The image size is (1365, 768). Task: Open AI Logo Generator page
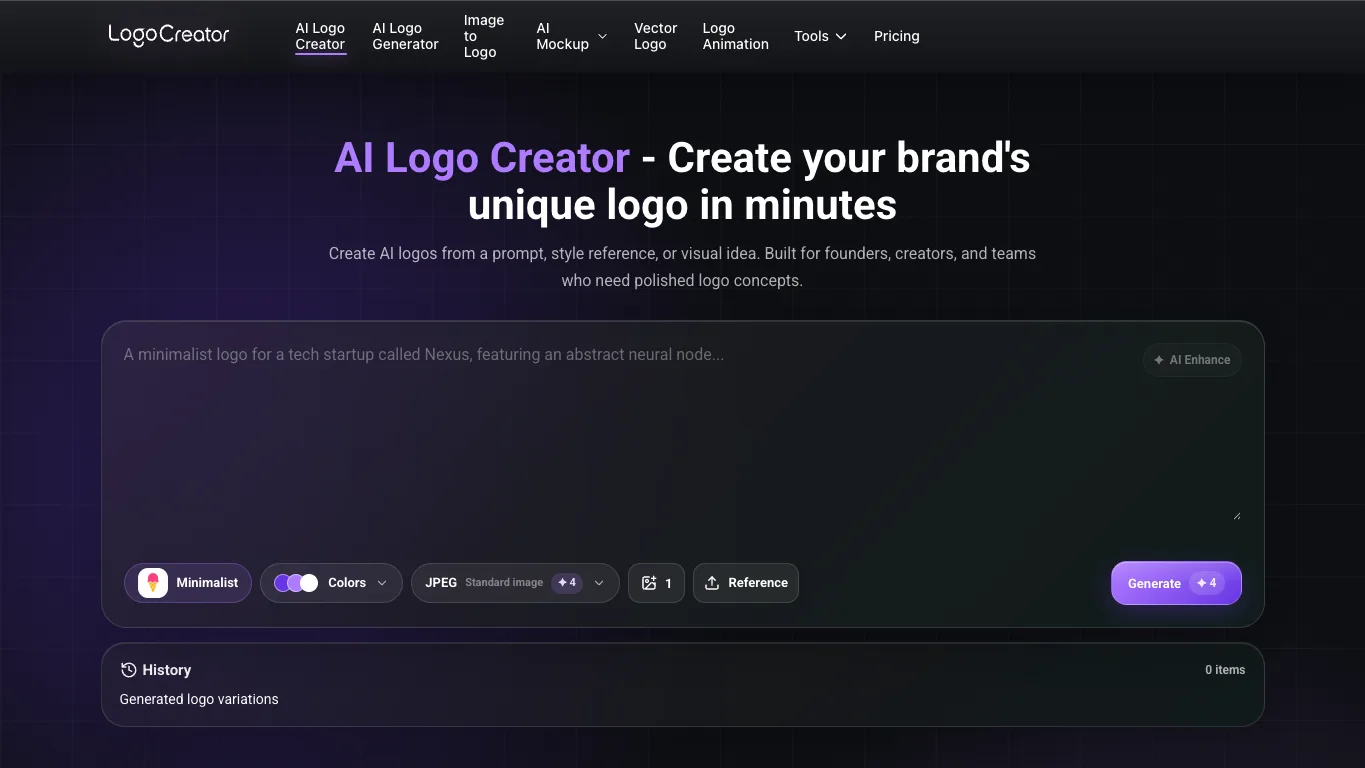(x=405, y=36)
